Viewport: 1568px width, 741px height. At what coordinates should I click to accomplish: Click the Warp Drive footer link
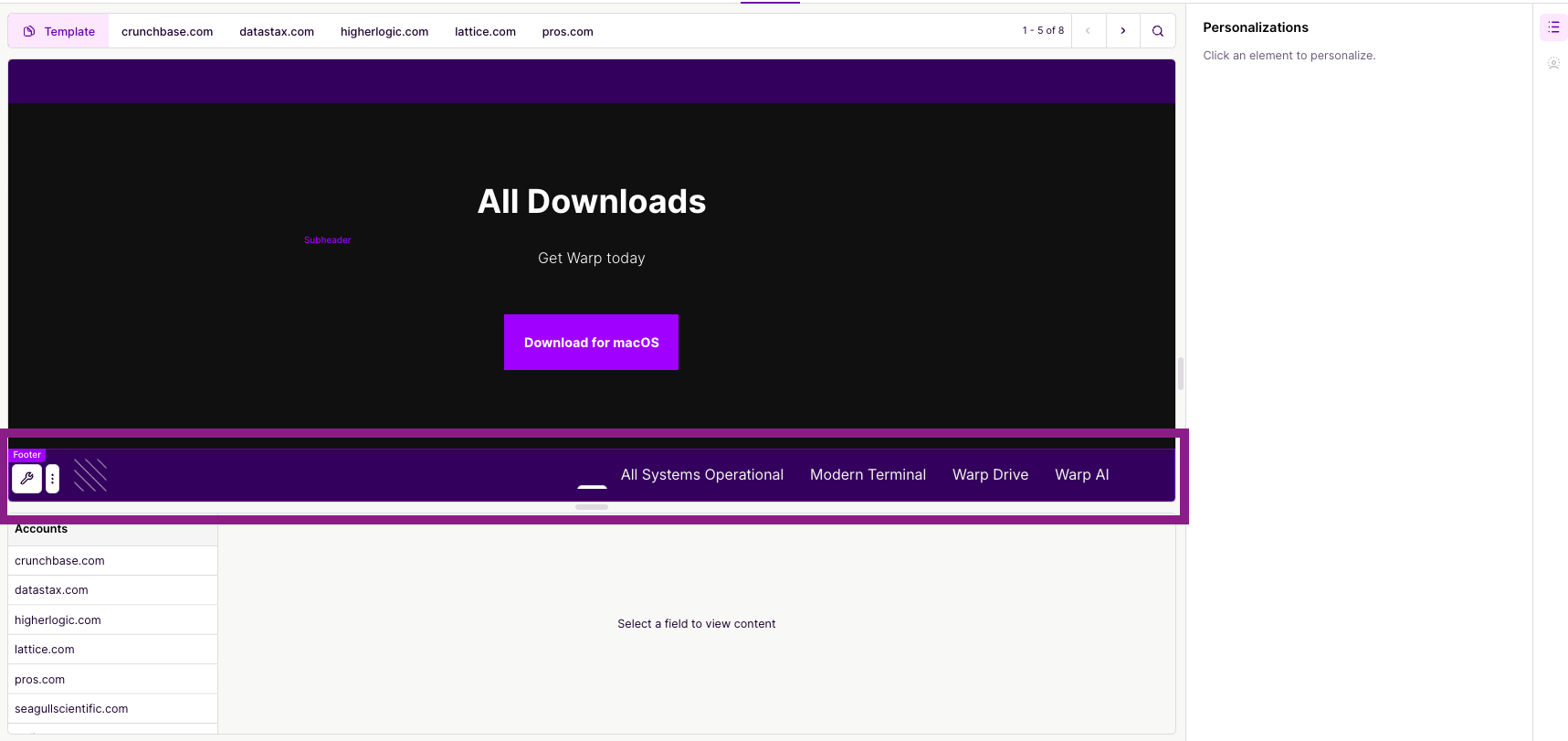[990, 475]
